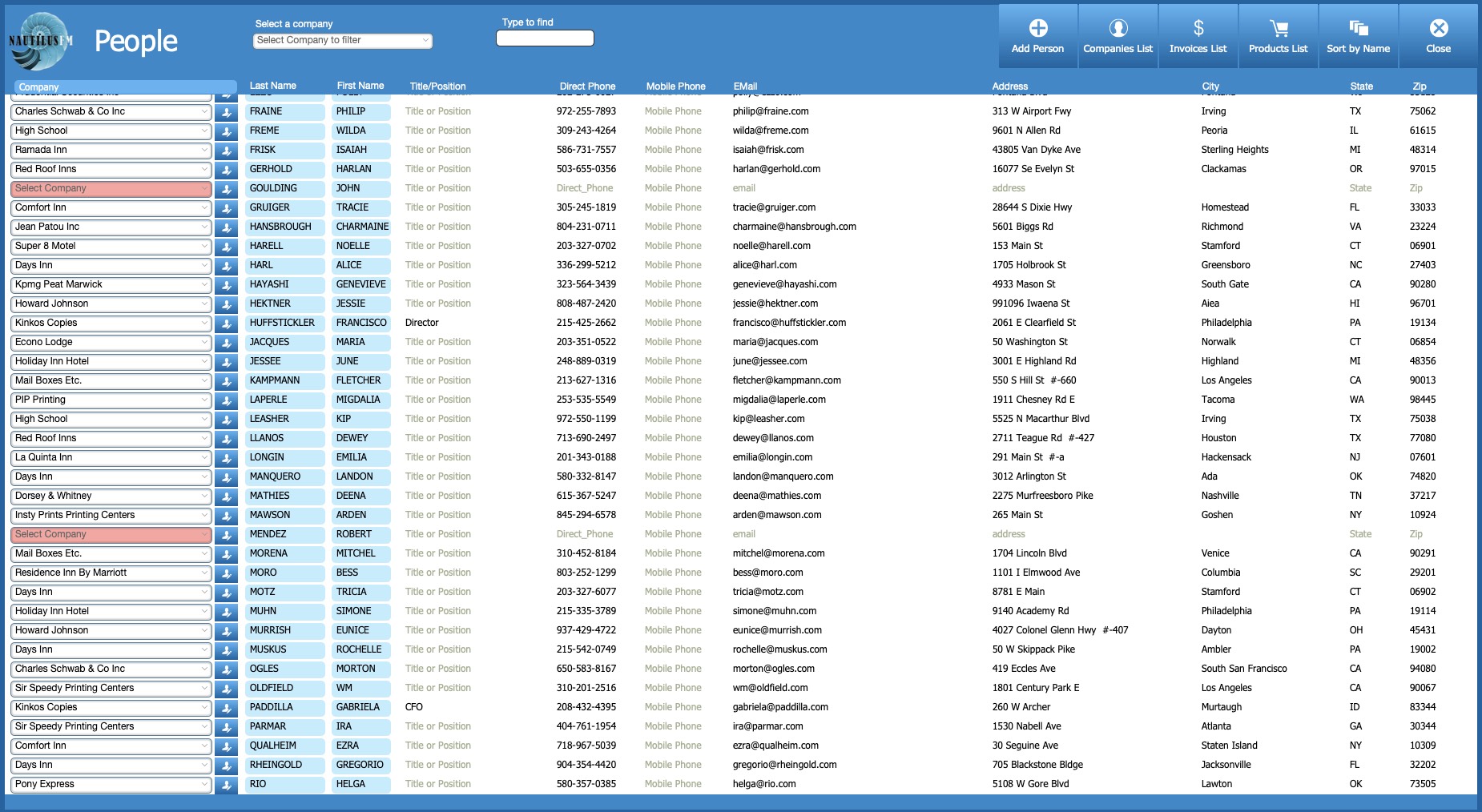The height and width of the screenshot is (812, 1482).
Task: Click first name field GREGORIO
Action: [x=361, y=765]
